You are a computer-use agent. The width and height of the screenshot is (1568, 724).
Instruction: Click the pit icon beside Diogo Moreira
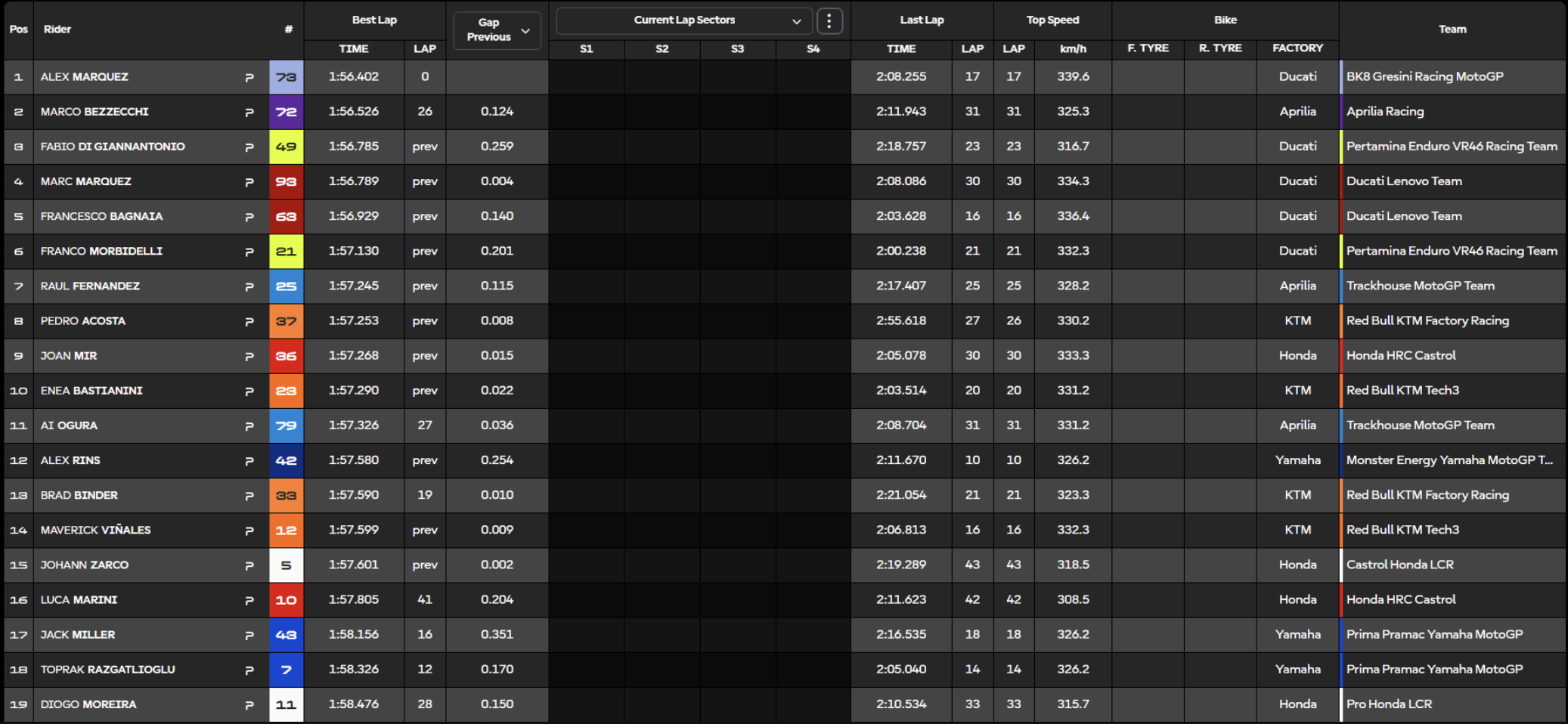pyautogui.click(x=249, y=705)
